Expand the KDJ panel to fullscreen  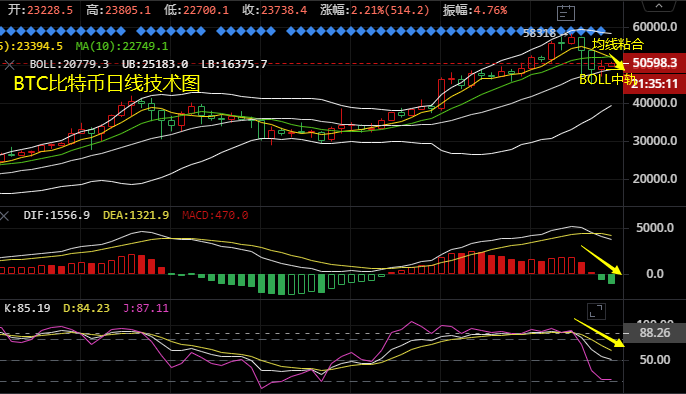click(x=596, y=311)
